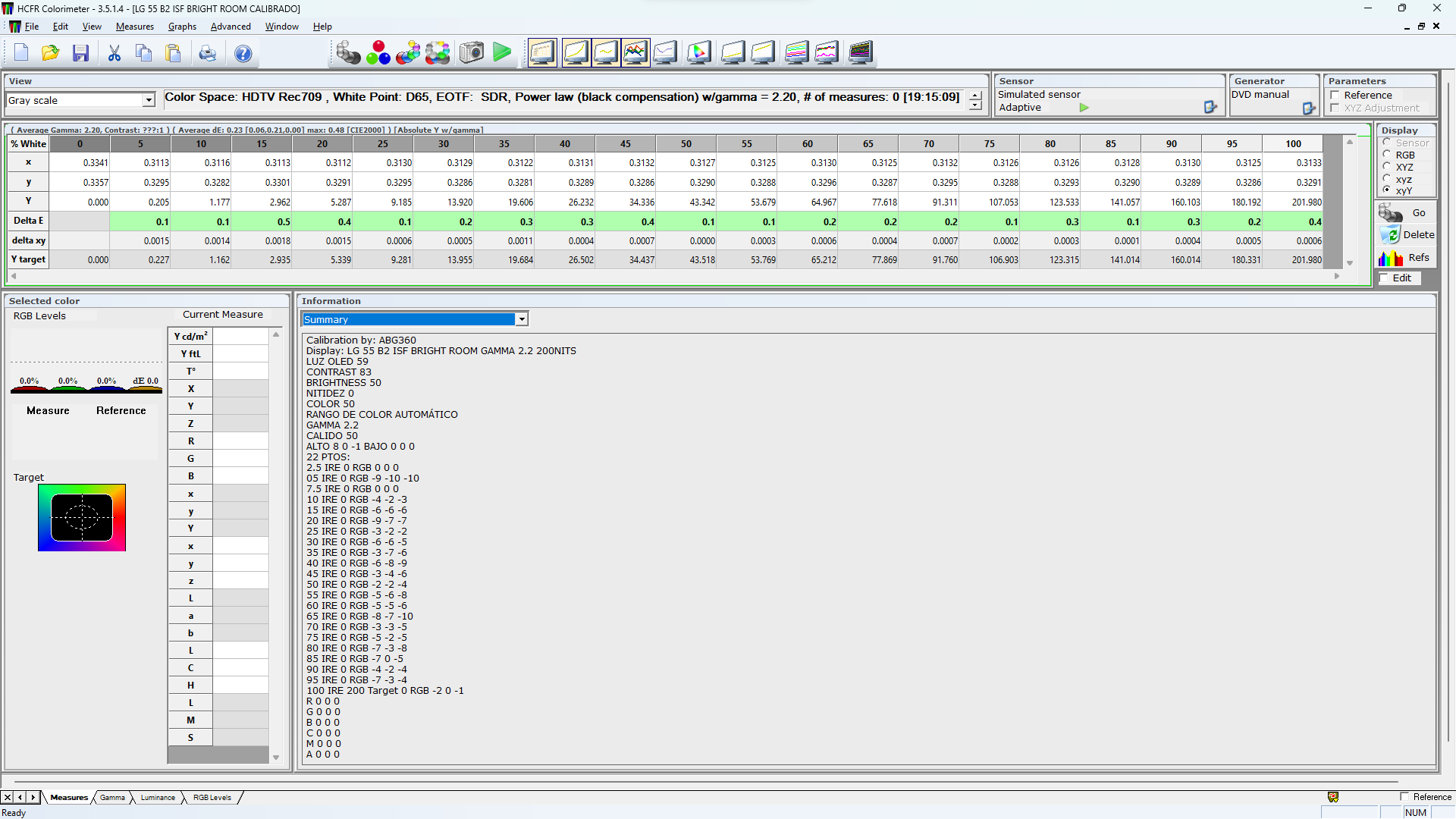
Task: Click the Target color gamut swatch
Action: coord(82,517)
